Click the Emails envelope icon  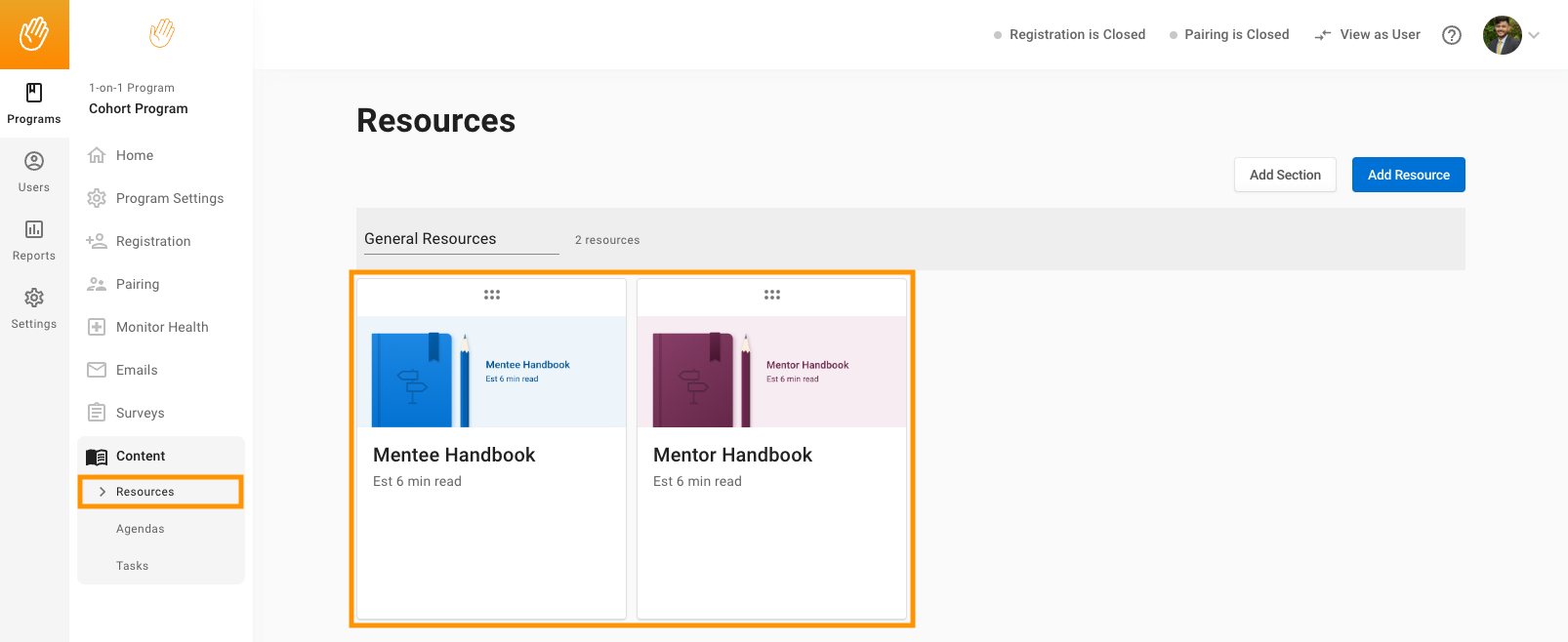[x=97, y=370]
